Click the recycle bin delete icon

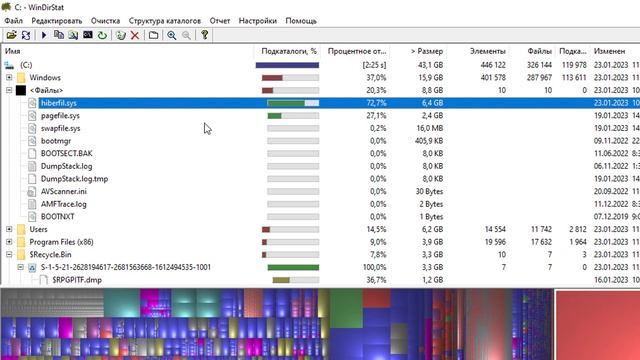[120, 35]
